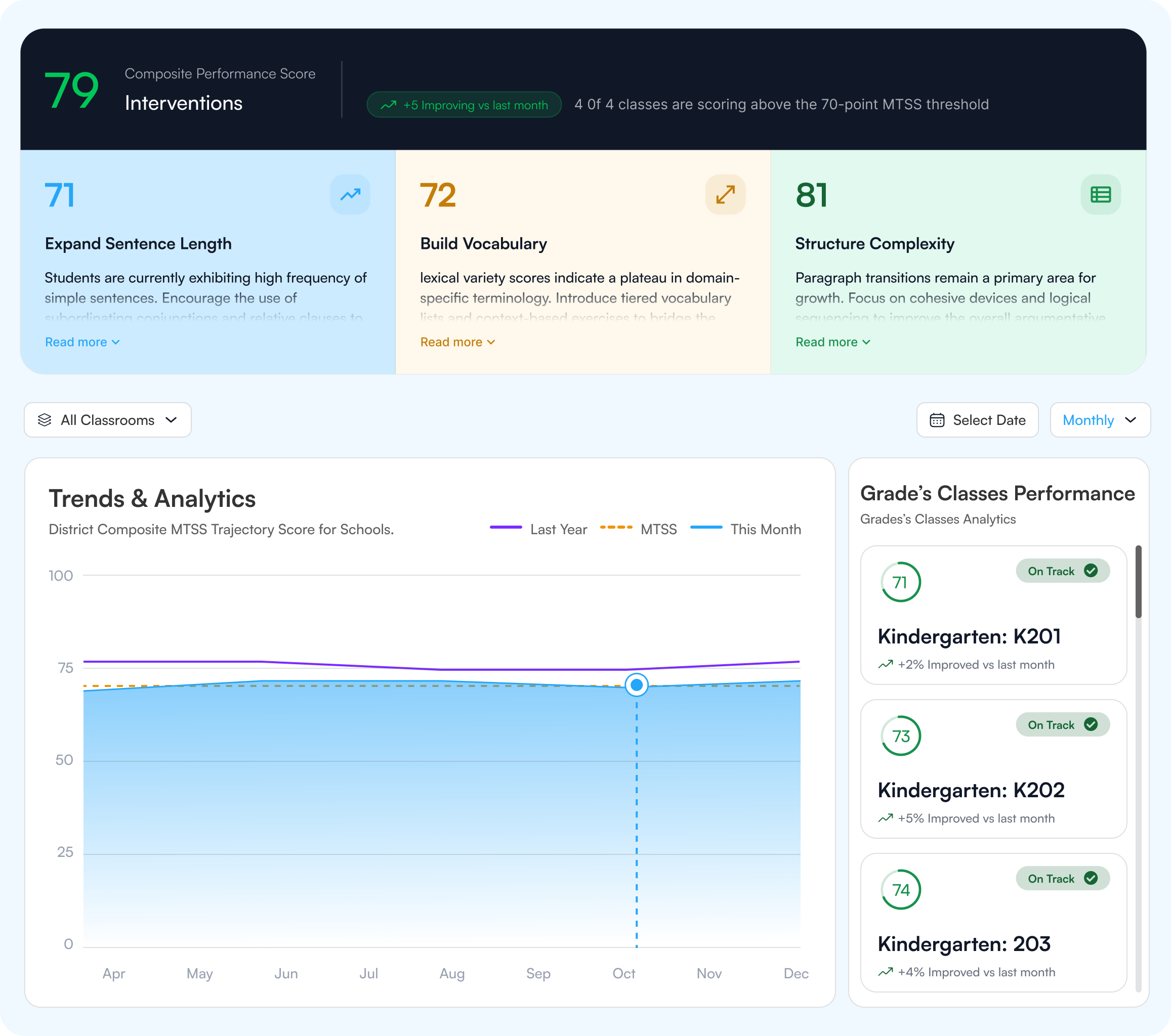
Task: Expand Read more on Expand Sentence Length
Action: point(82,342)
